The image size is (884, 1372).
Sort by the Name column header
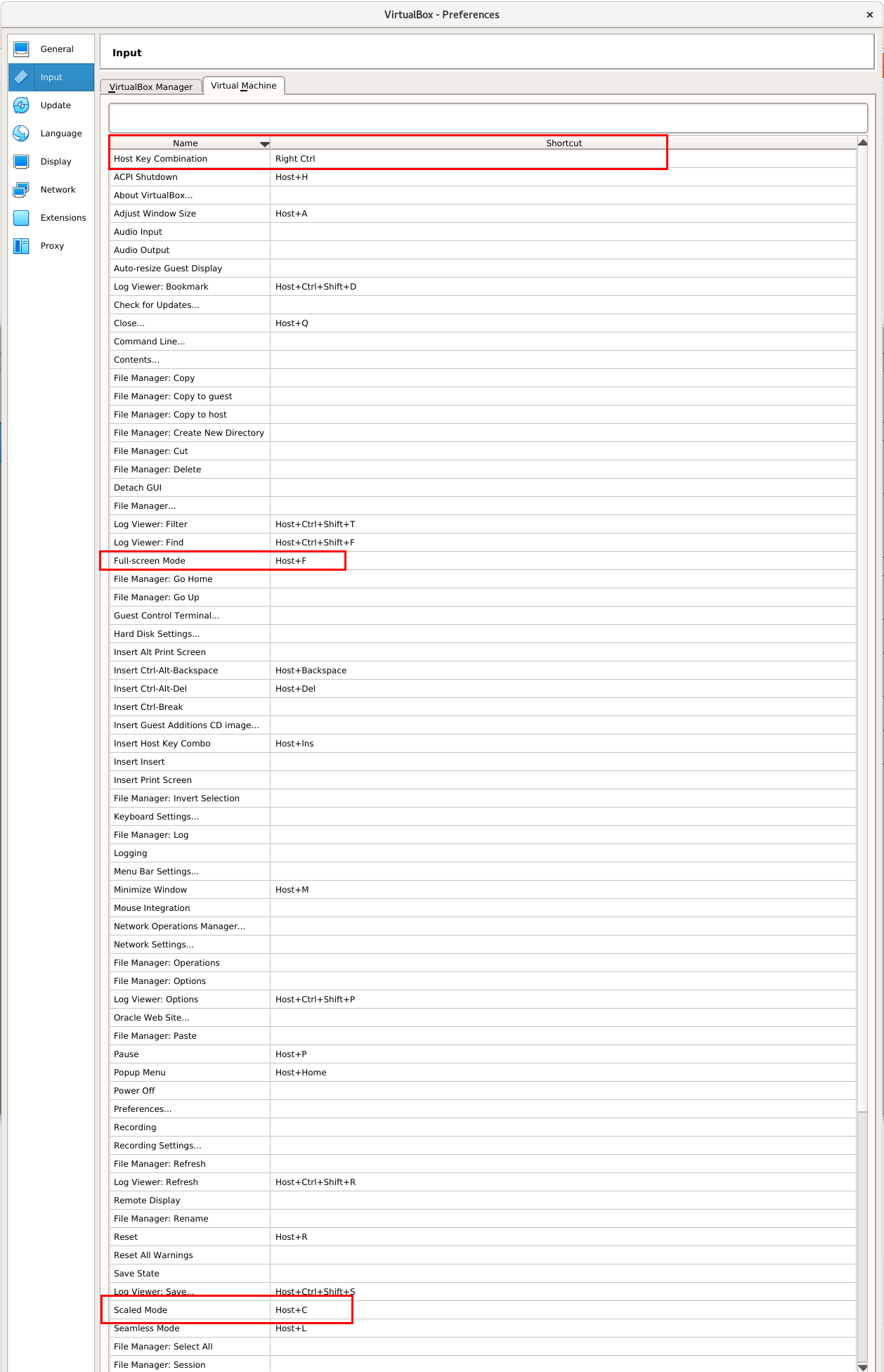pyautogui.click(x=190, y=143)
